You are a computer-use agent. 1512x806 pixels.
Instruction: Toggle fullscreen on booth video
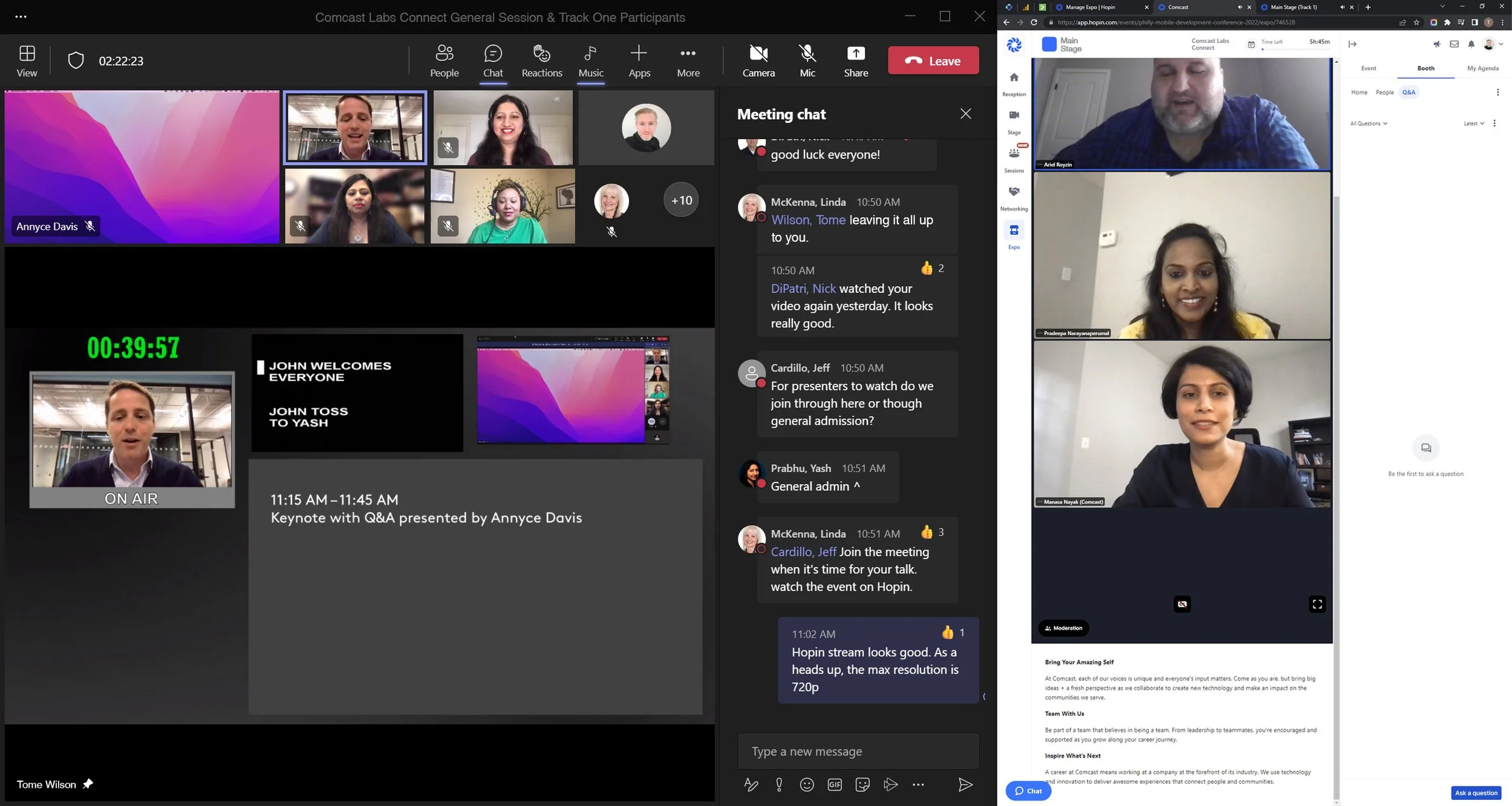[x=1317, y=604]
